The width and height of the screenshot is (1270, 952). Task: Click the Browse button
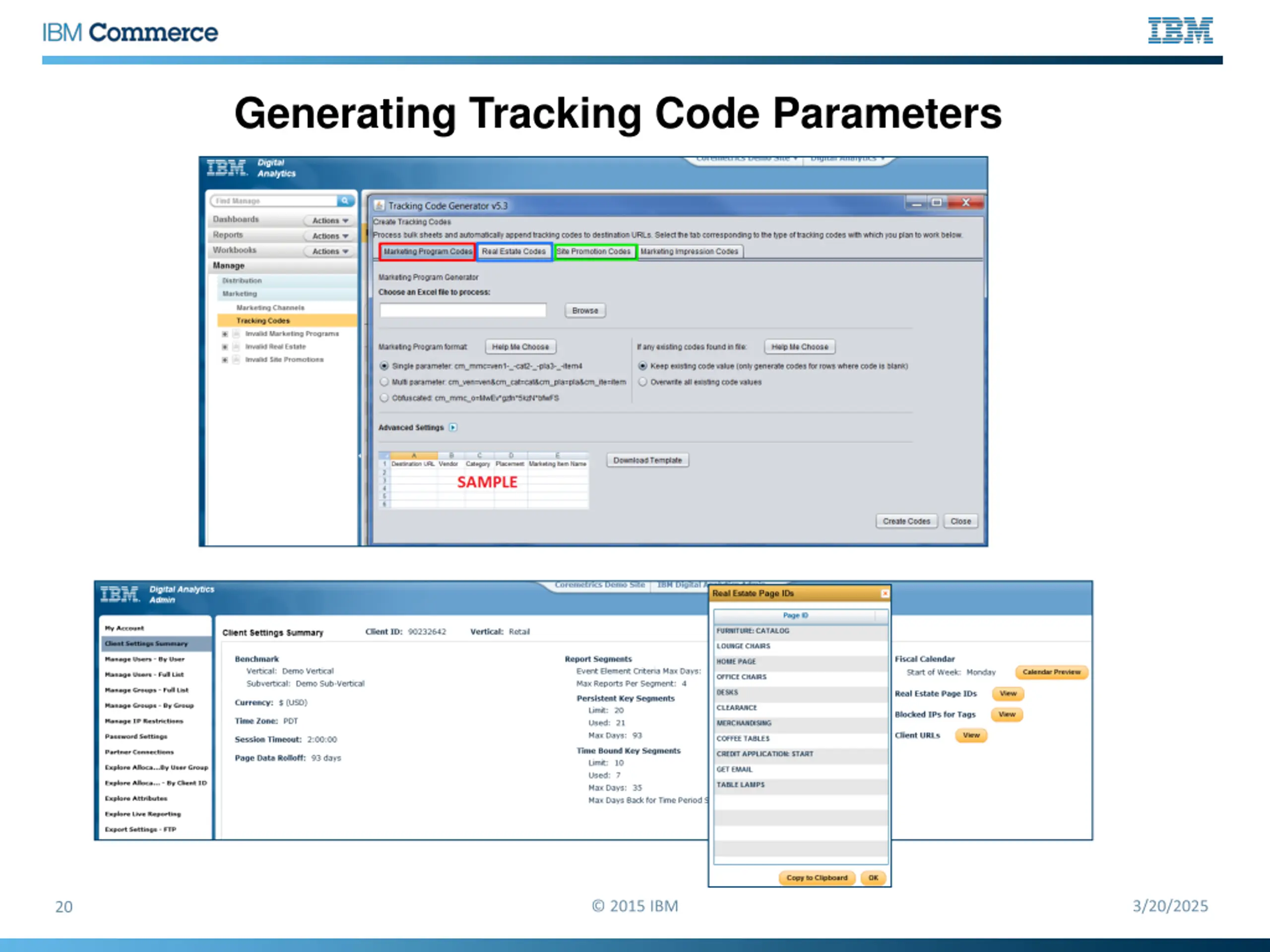point(585,310)
